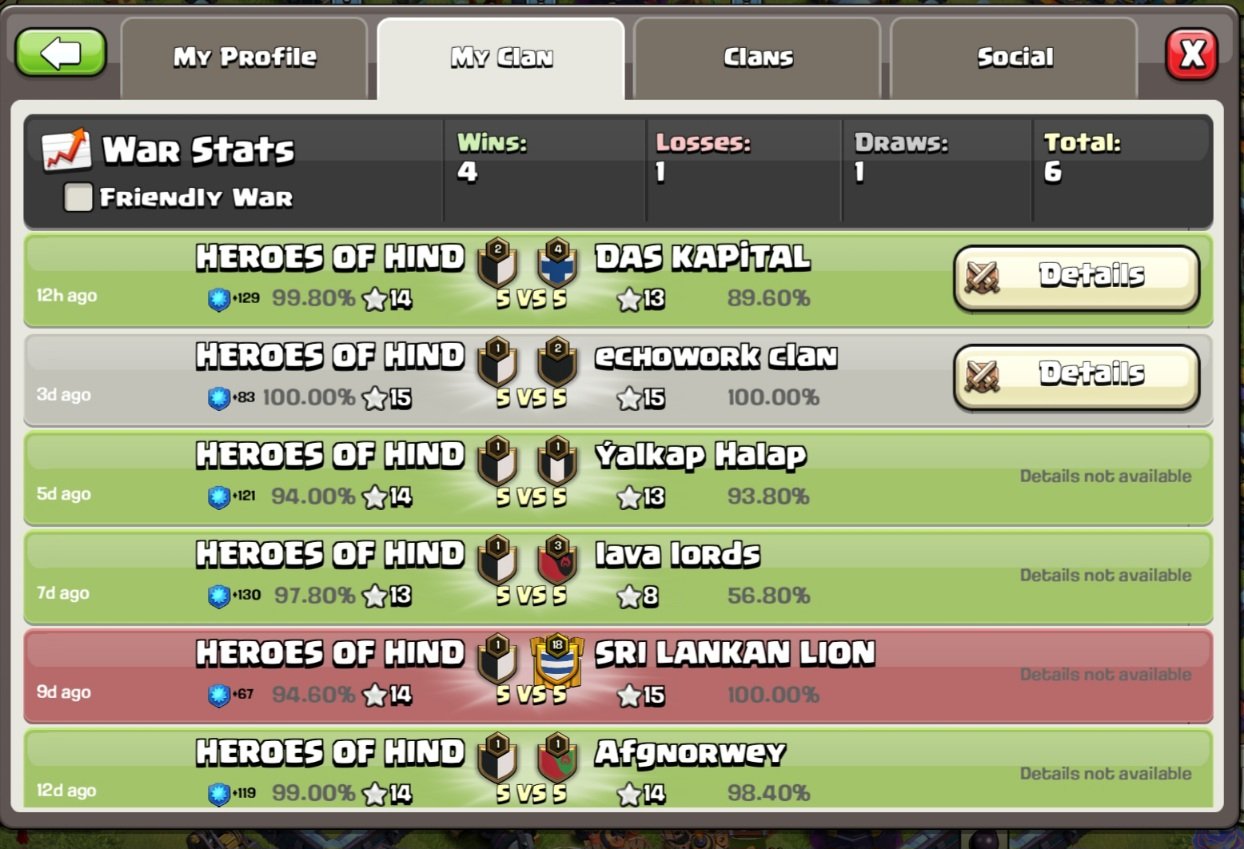Select the Ýalkap Halap war row
This screenshot has height=849, width=1244.
point(618,477)
